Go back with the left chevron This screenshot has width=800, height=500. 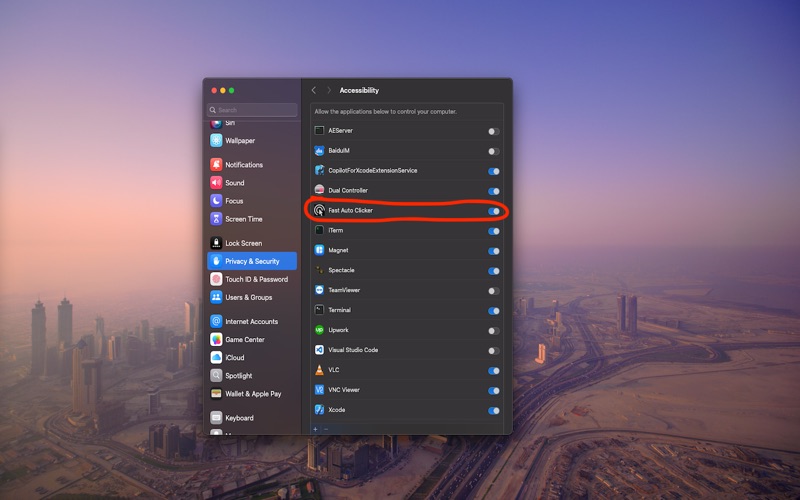click(x=314, y=90)
